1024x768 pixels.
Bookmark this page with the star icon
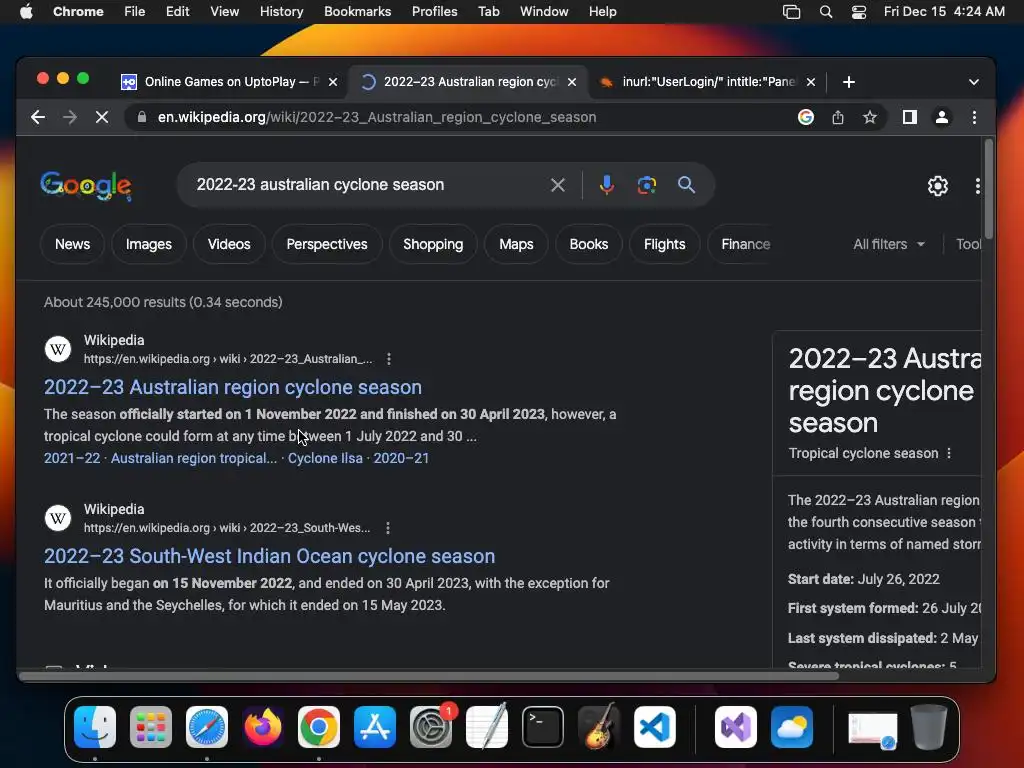[x=870, y=118]
